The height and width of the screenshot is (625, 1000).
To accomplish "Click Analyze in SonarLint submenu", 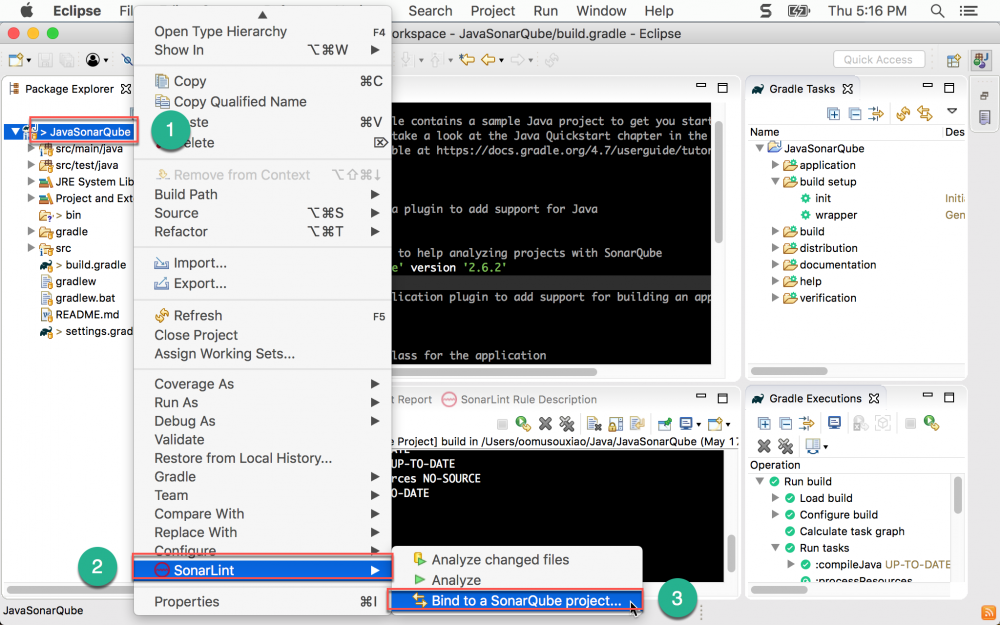I will pyautogui.click(x=448, y=580).
